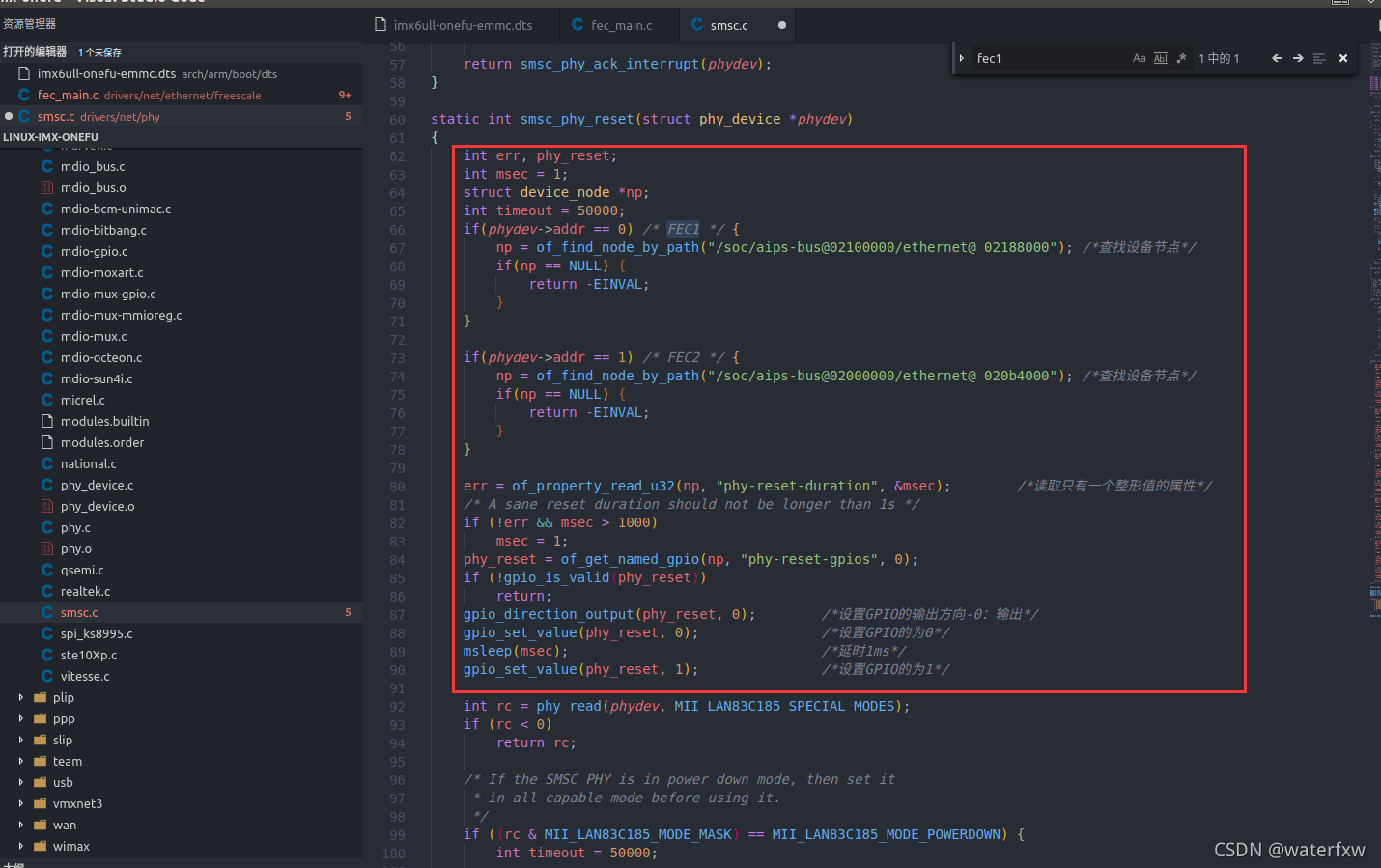Expand the wan folder
1381x868 pixels.
pos(182,825)
